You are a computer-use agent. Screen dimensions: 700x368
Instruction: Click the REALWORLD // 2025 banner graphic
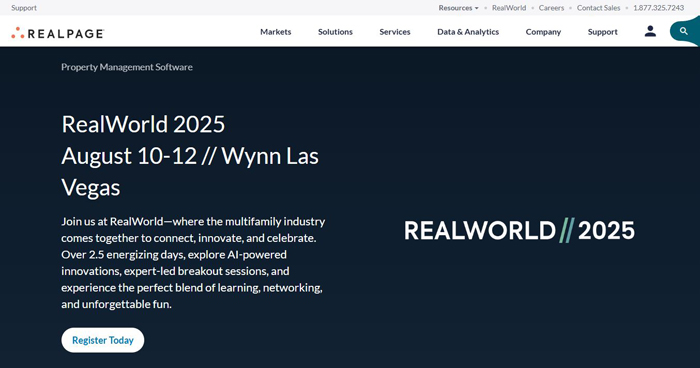click(x=519, y=230)
